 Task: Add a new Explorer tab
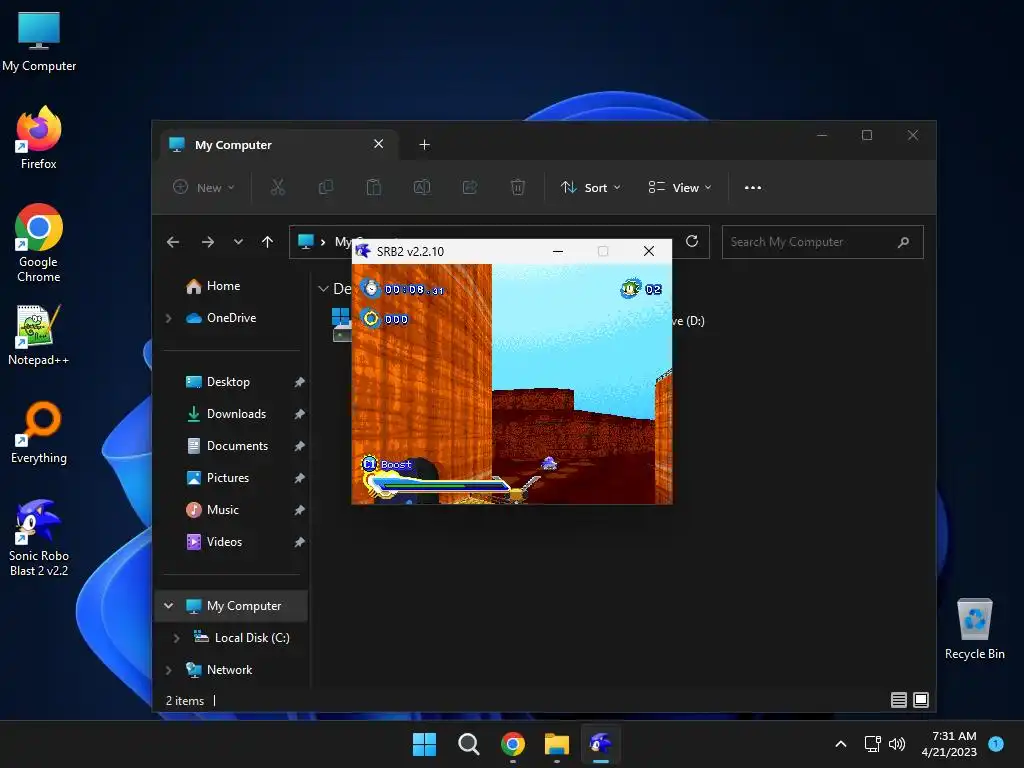(424, 144)
